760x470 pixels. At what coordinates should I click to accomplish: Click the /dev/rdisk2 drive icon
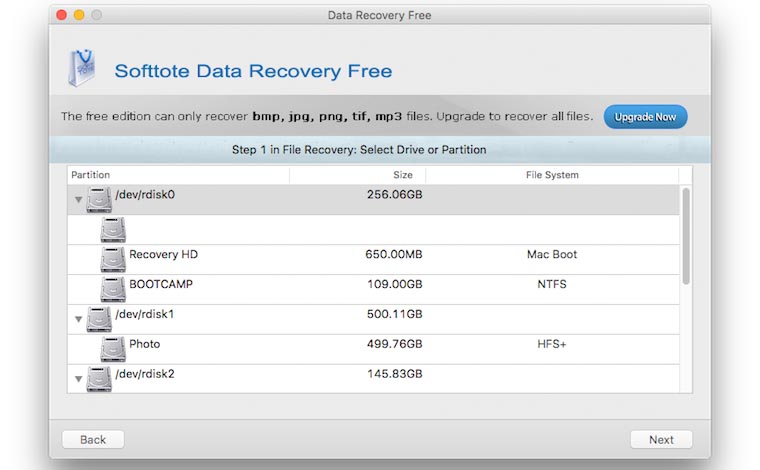[x=99, y=379]
